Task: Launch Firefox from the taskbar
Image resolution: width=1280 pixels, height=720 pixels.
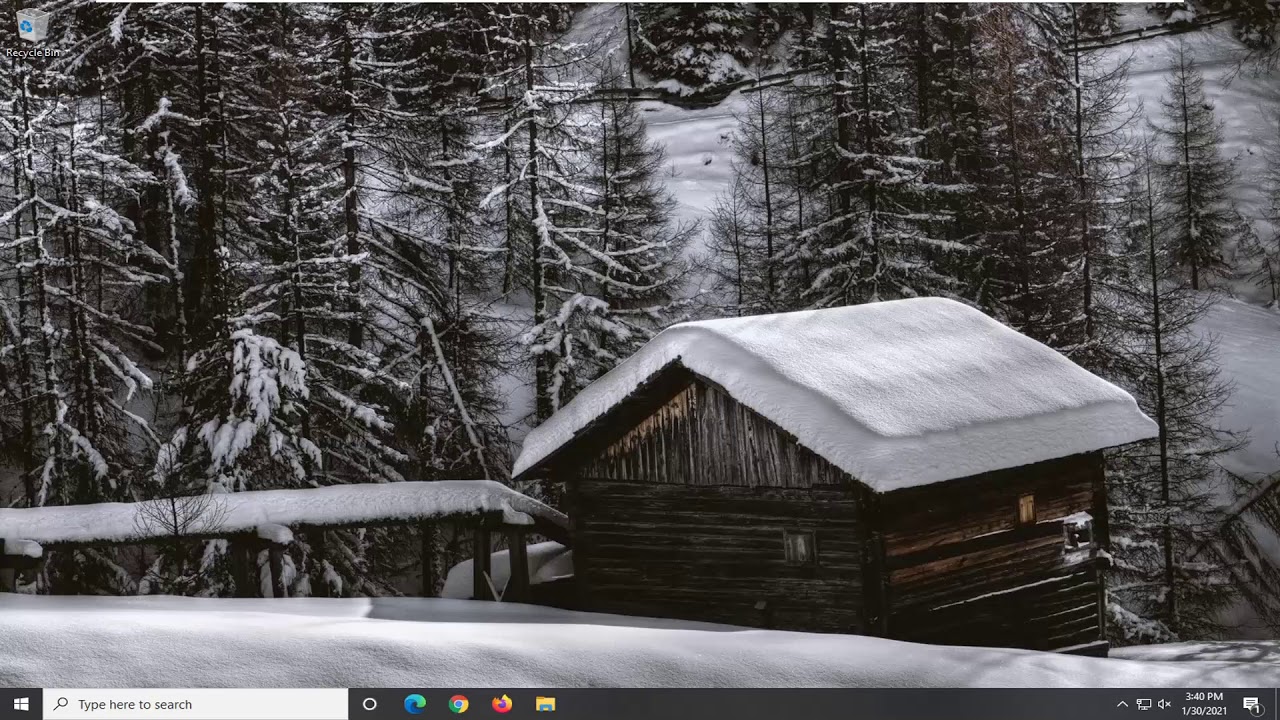Action: point(502,704)
